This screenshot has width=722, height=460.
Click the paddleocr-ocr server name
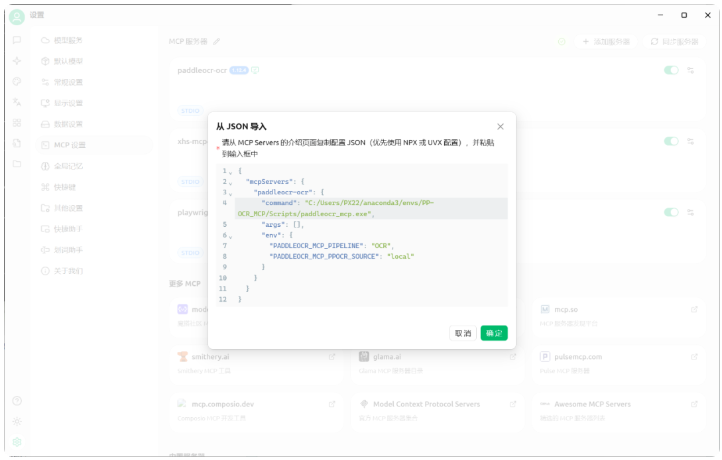click(202, 70)
